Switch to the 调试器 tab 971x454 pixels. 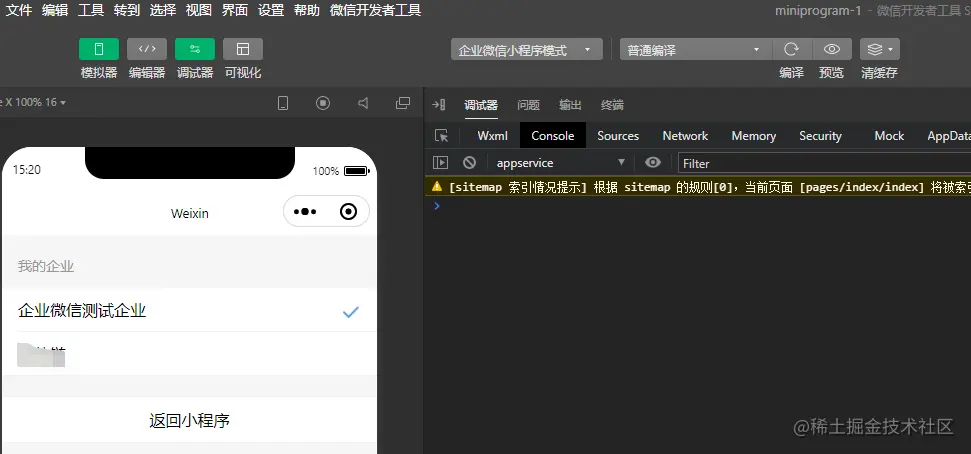(x=481, y=105)
